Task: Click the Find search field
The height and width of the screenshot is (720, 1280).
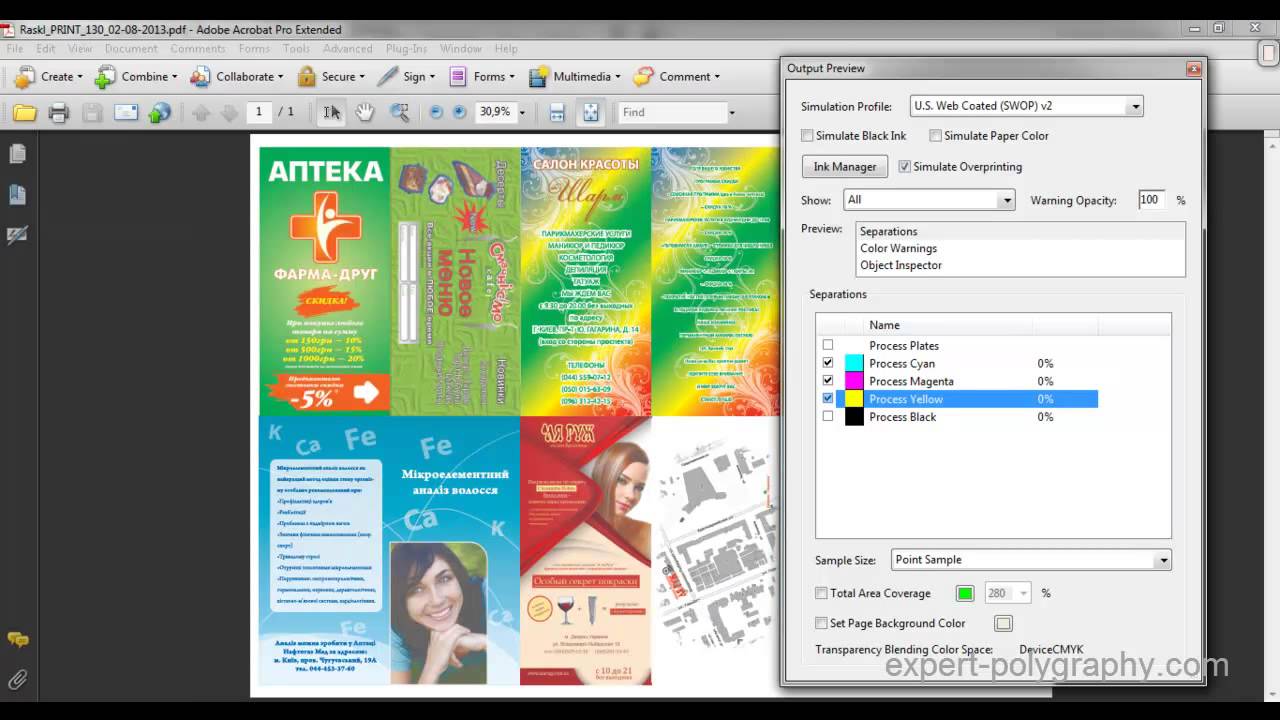Action: tap(671, 113)
